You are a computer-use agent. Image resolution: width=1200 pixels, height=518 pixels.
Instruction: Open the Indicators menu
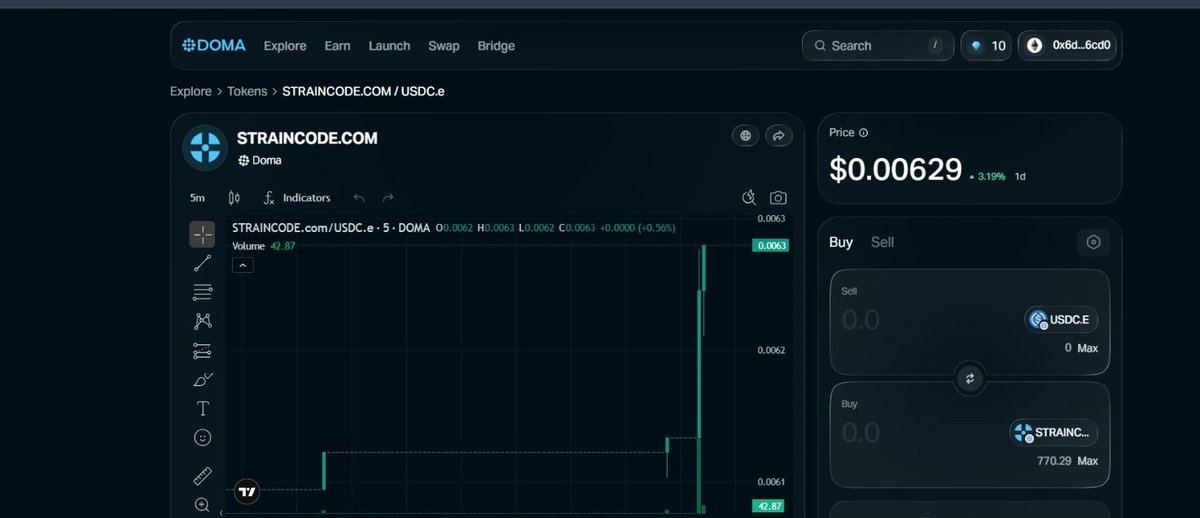coord(297,198)
